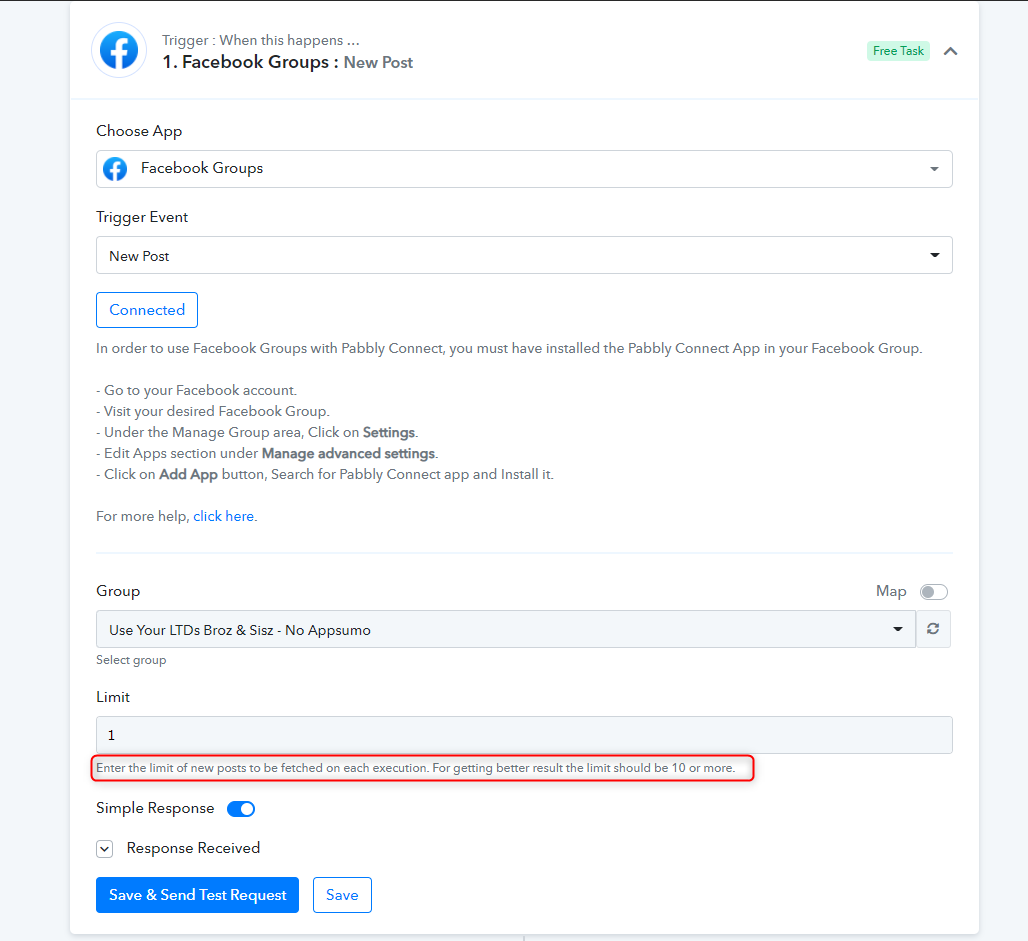Click the Facebook logo in trigger header
Viewport: 1028px width, 941px height.
coord(119,50)
